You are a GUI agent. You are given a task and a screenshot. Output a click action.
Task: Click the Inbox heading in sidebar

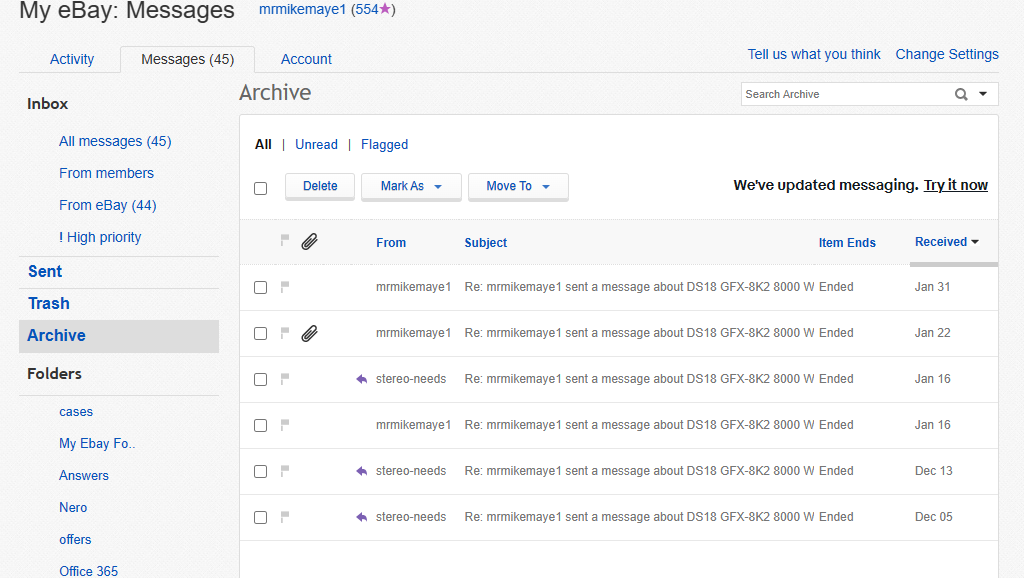48,104
